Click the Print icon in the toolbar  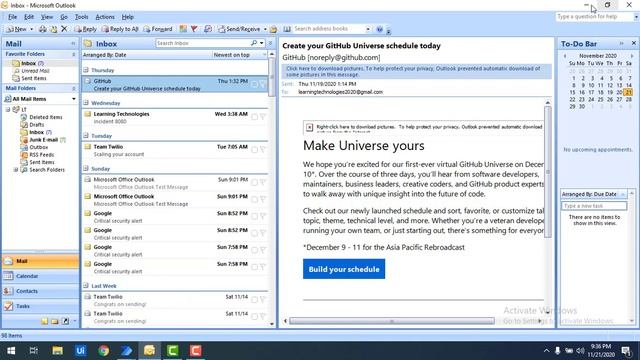click(42, 29)
